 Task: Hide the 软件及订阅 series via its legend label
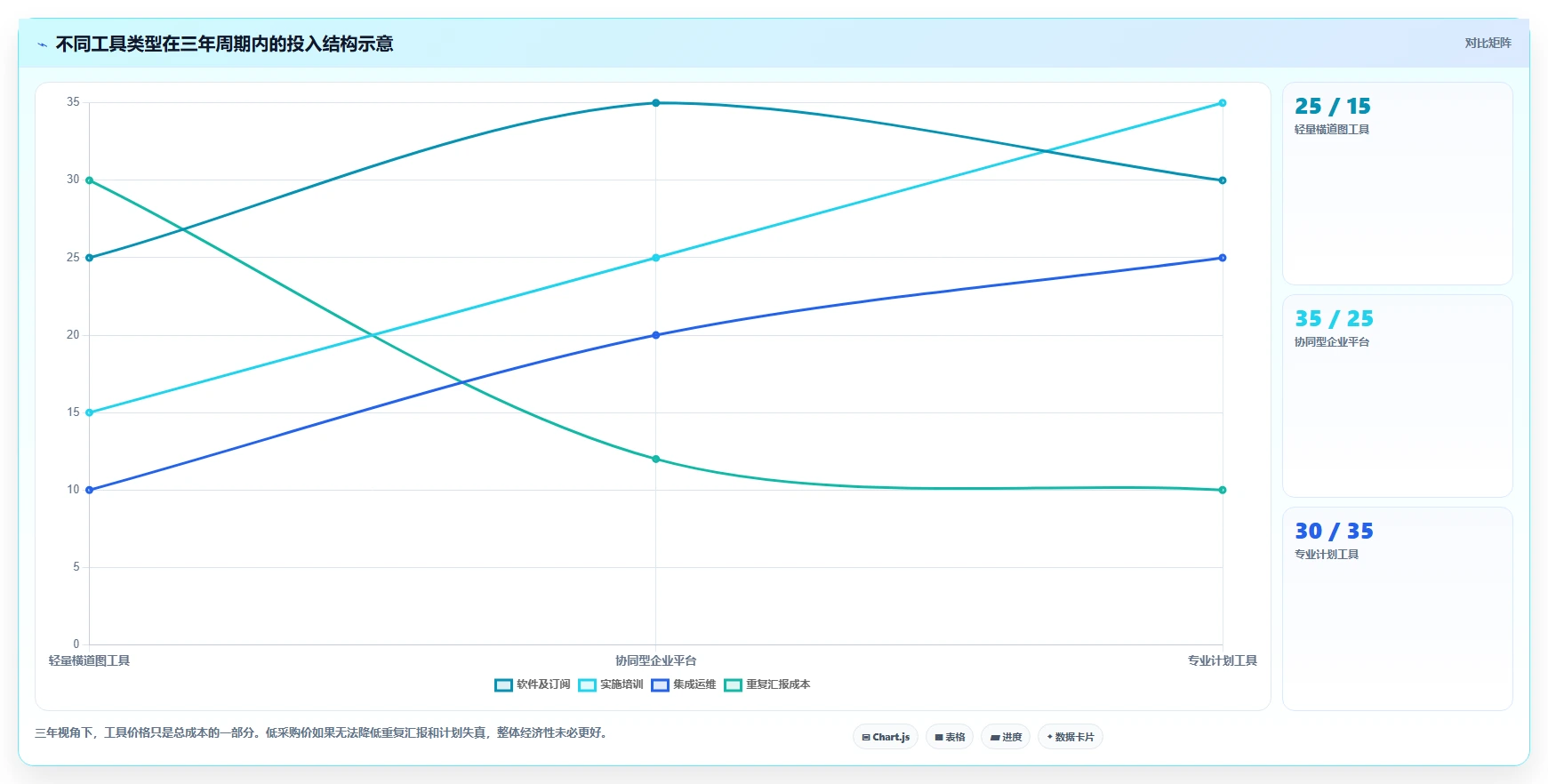point(543,684)
